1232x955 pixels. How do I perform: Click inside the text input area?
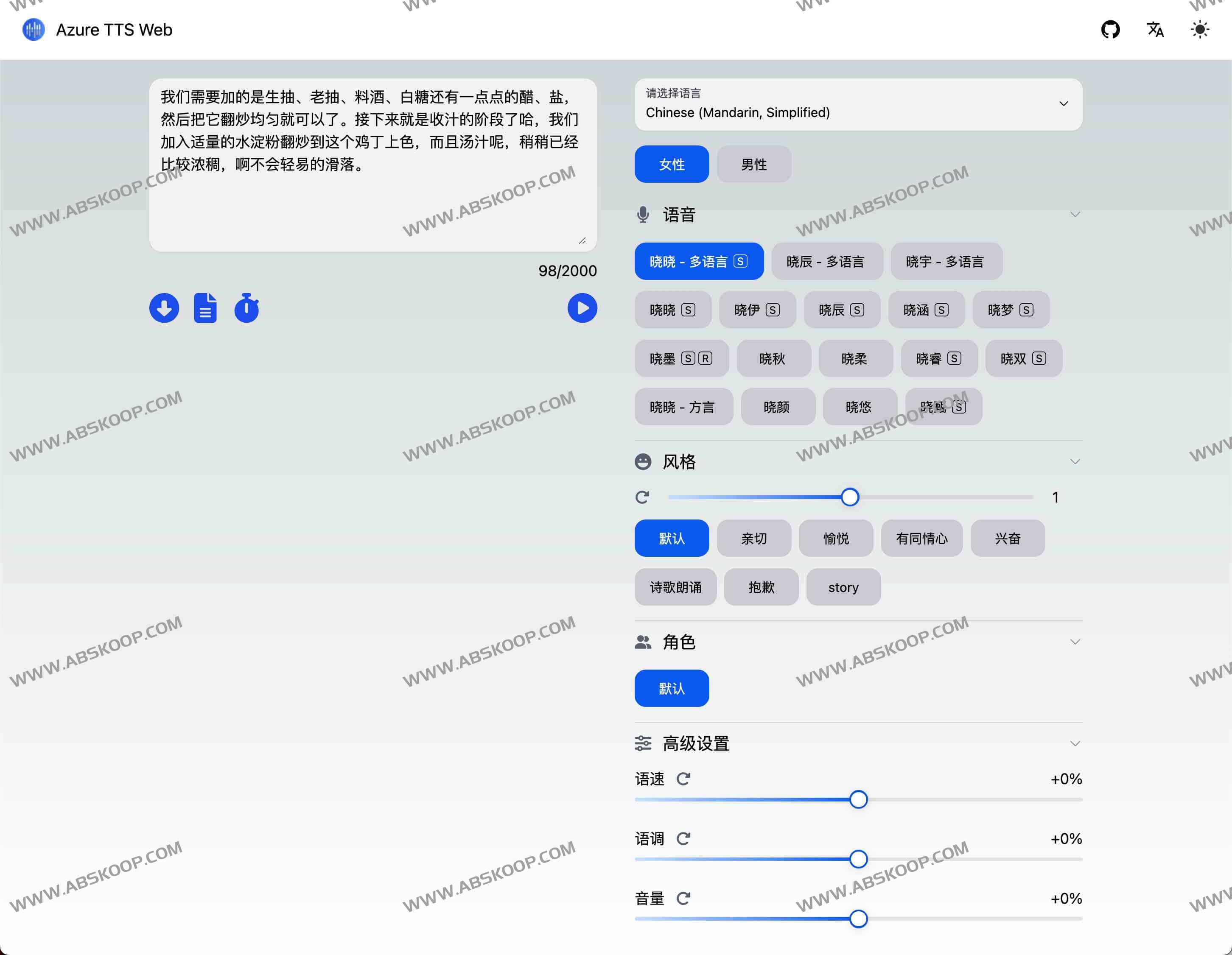372,203
